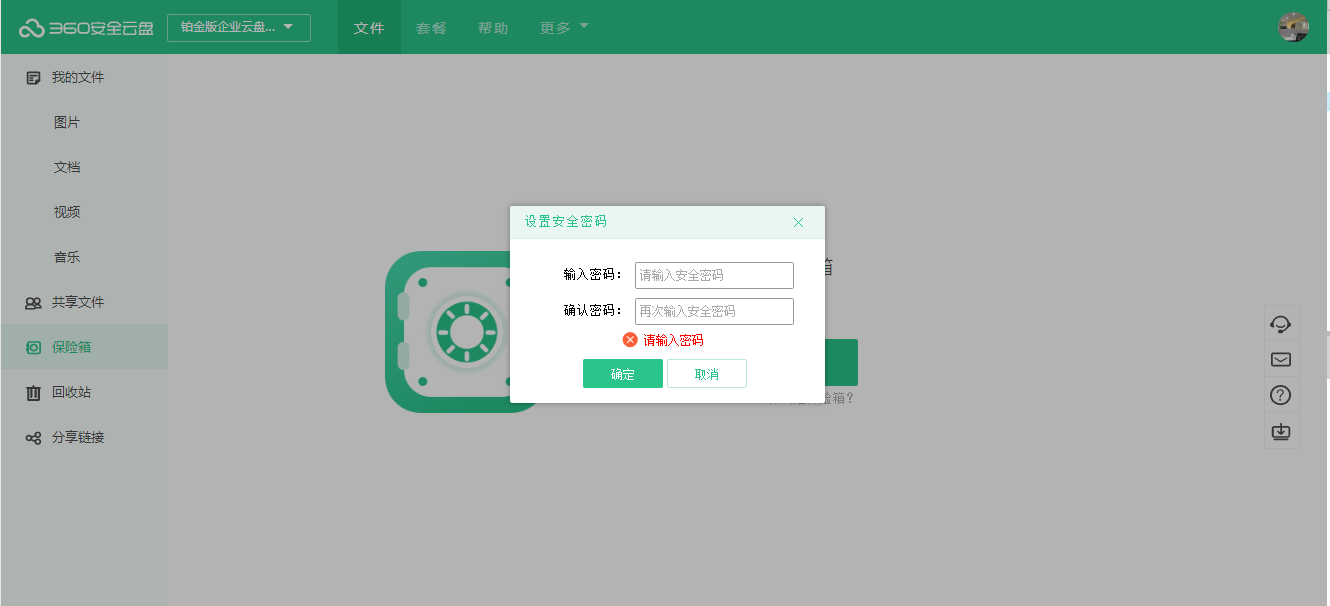This screenshot has width=1330, height=606.
Task: Open the user avatar menu
Action: [1293, 27]
